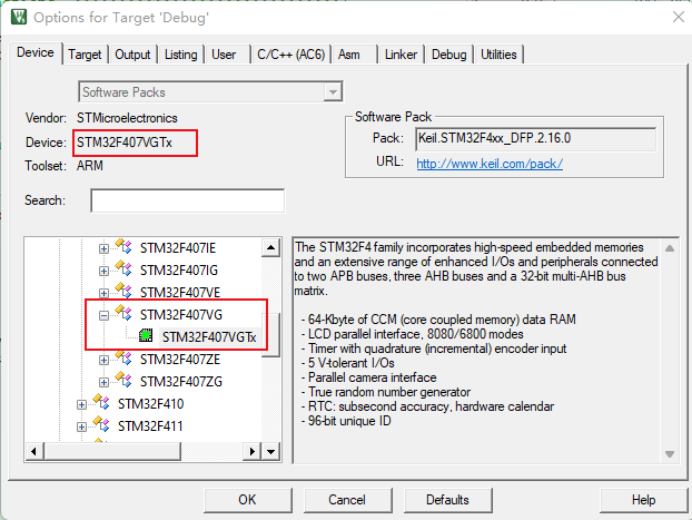Expand the STM32F410 tree node

click(x=82, y=404)
